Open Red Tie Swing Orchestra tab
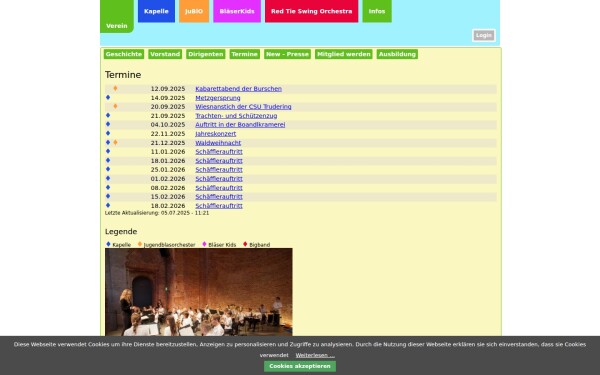The image size is (600, 375). [311, 11]
